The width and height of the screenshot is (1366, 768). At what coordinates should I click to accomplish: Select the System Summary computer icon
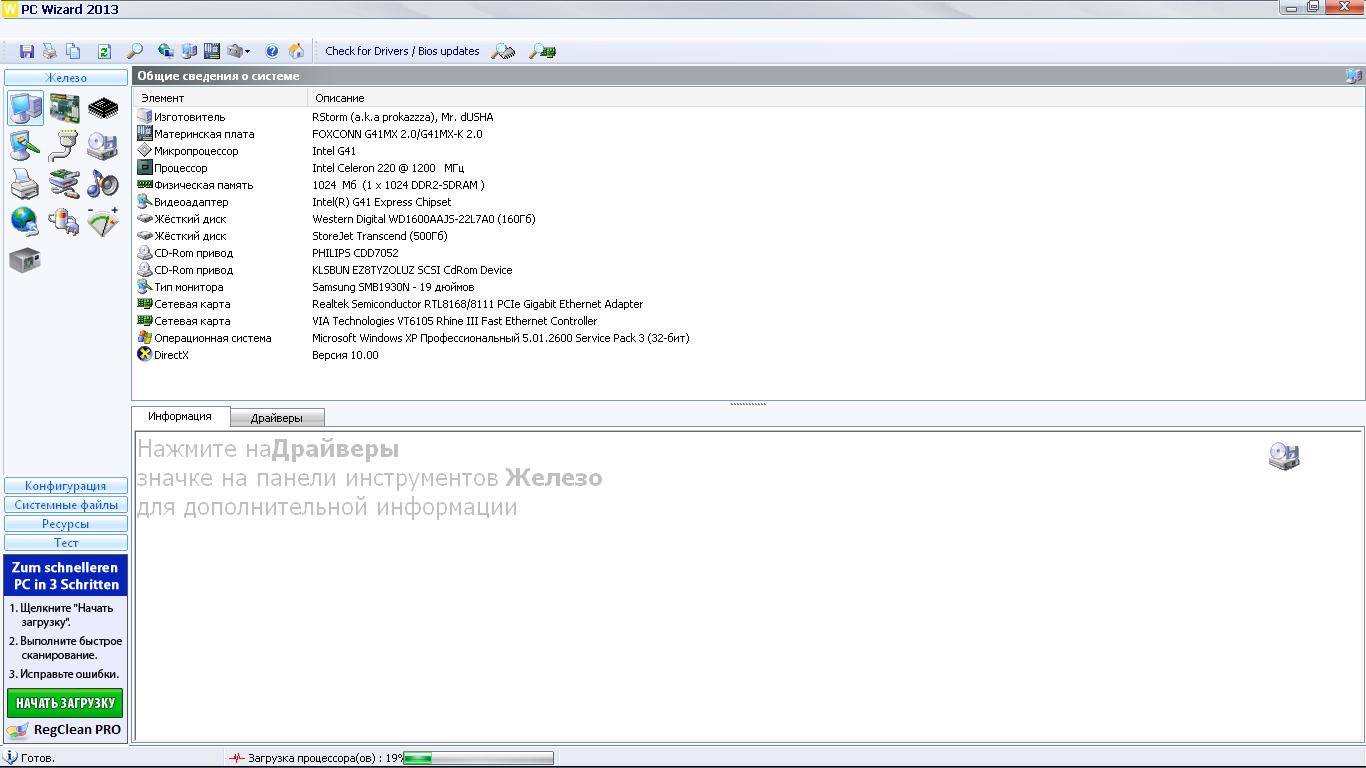tap(26, 107)
